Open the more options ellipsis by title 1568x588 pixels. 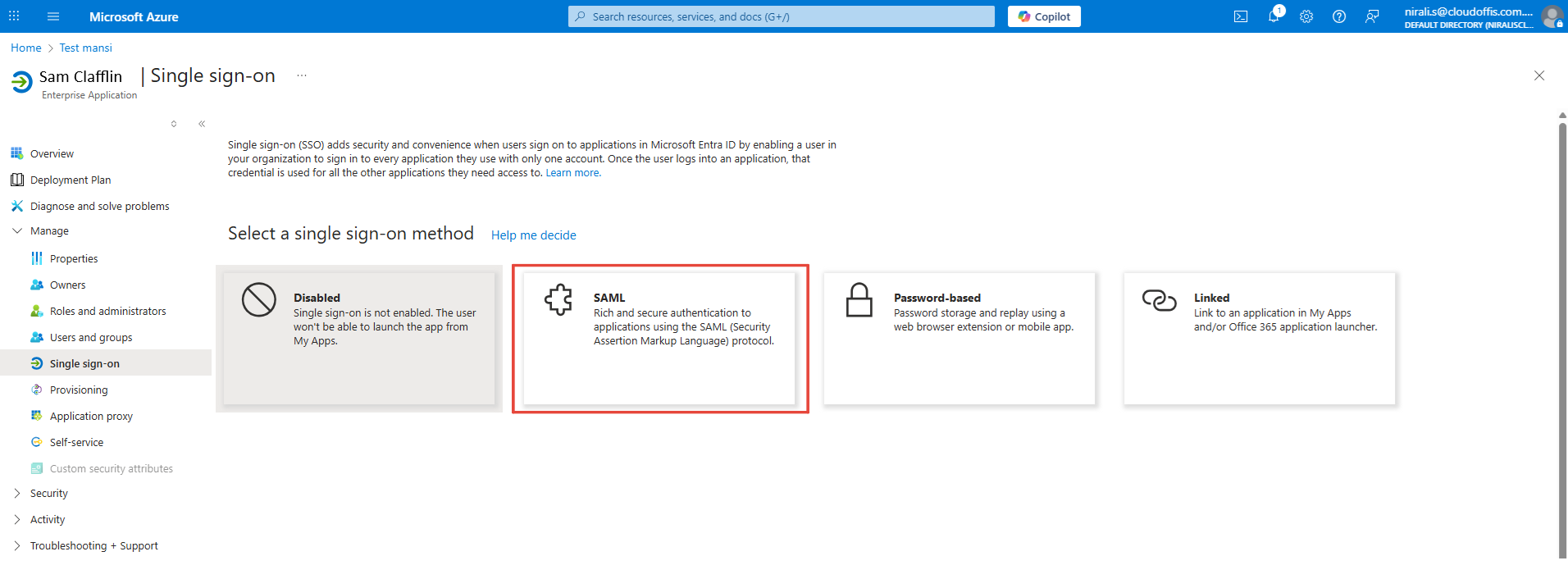[x=302, y=75]
